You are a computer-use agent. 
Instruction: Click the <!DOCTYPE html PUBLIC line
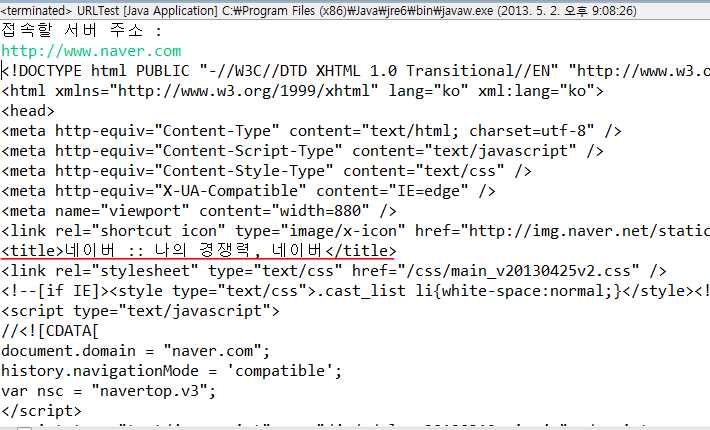click(355, 71)
